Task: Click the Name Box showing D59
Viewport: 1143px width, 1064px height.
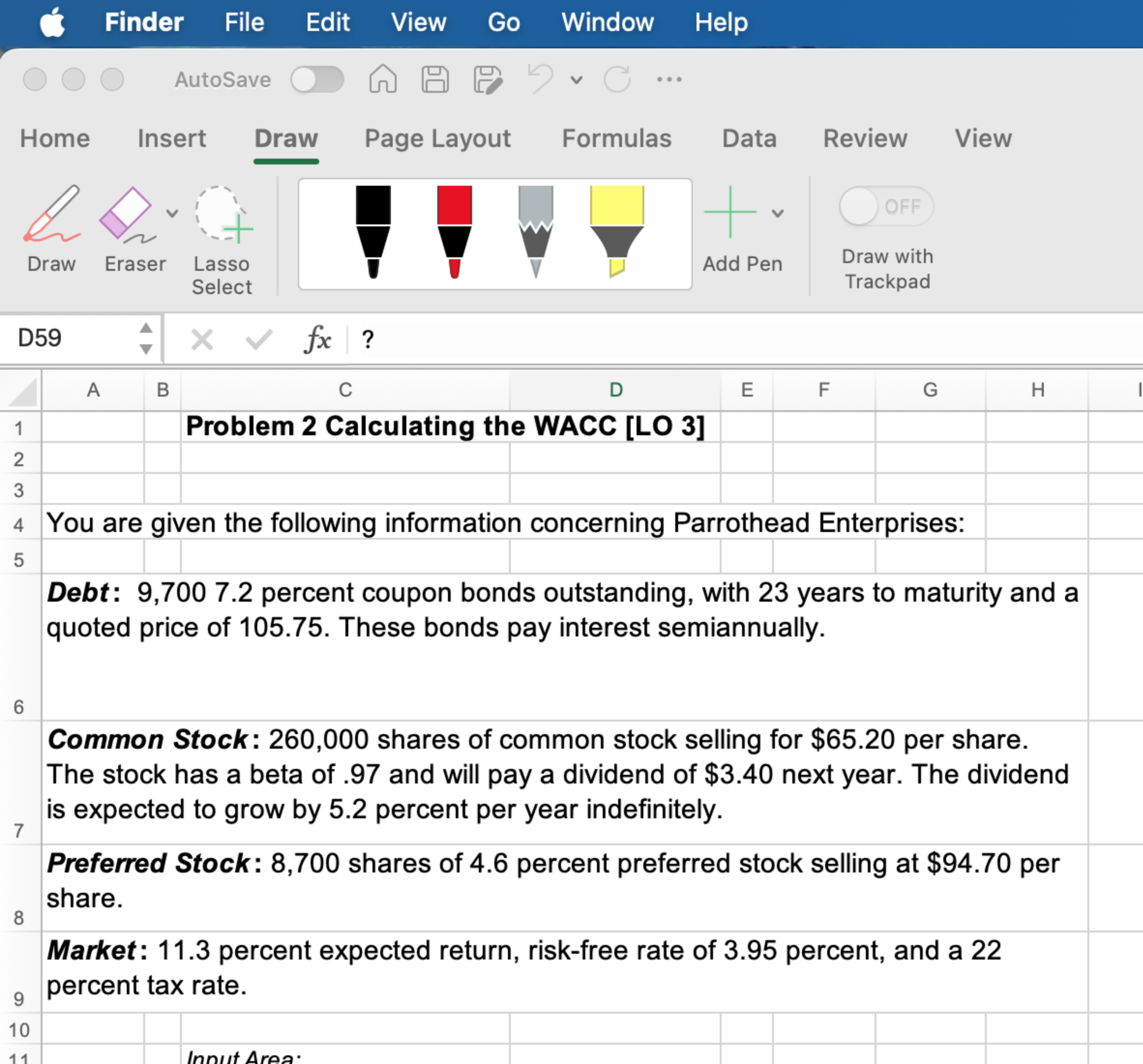Action: (x=66, y=339)
